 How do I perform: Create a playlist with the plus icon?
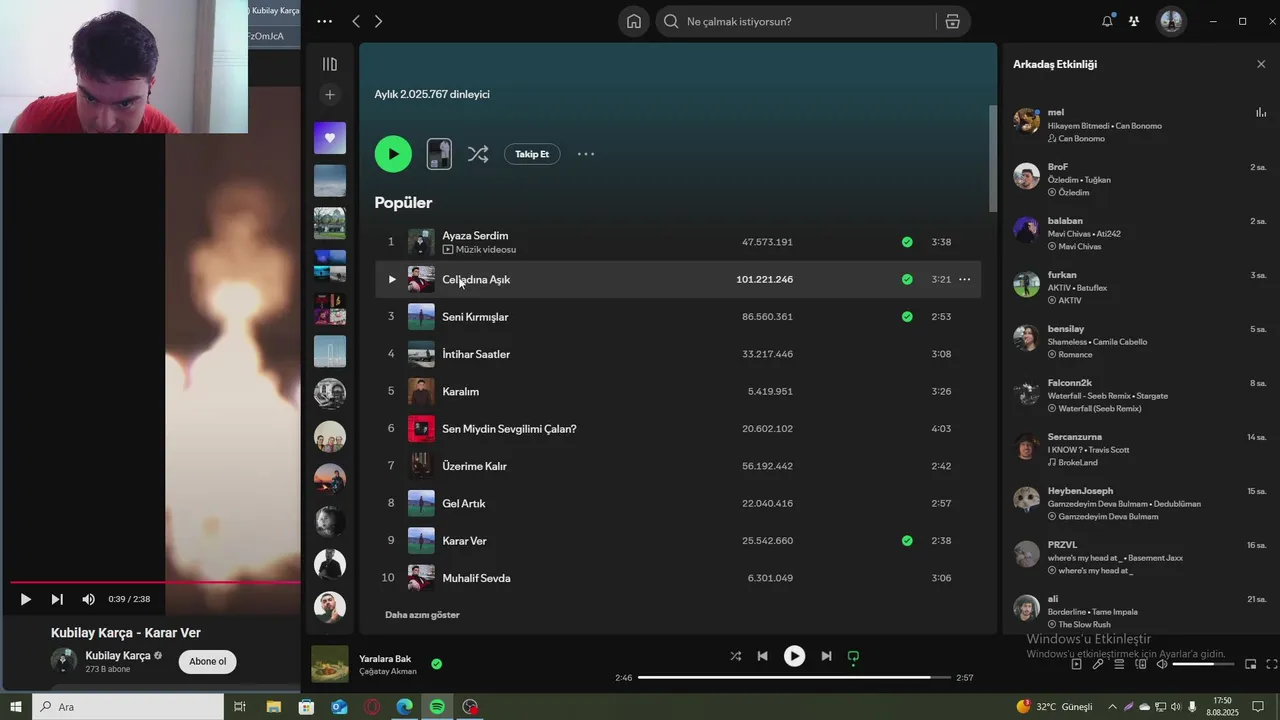click(330, 95)
